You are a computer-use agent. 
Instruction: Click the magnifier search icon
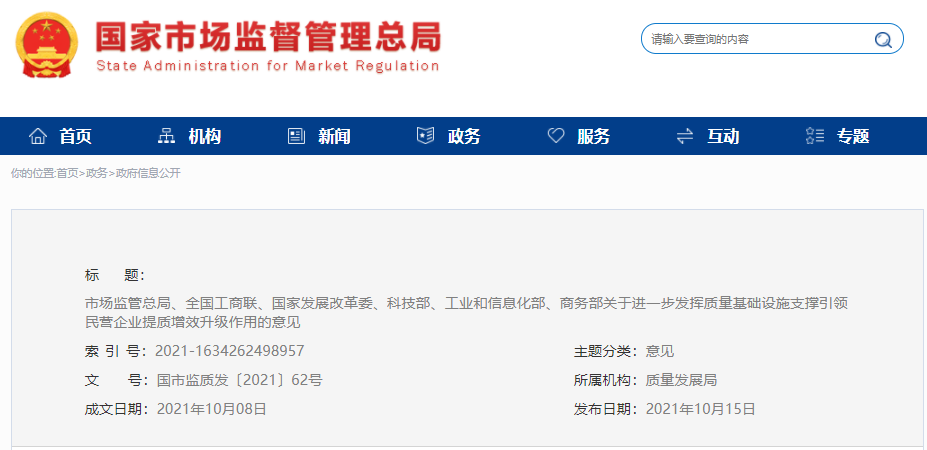tap(883, 40)
